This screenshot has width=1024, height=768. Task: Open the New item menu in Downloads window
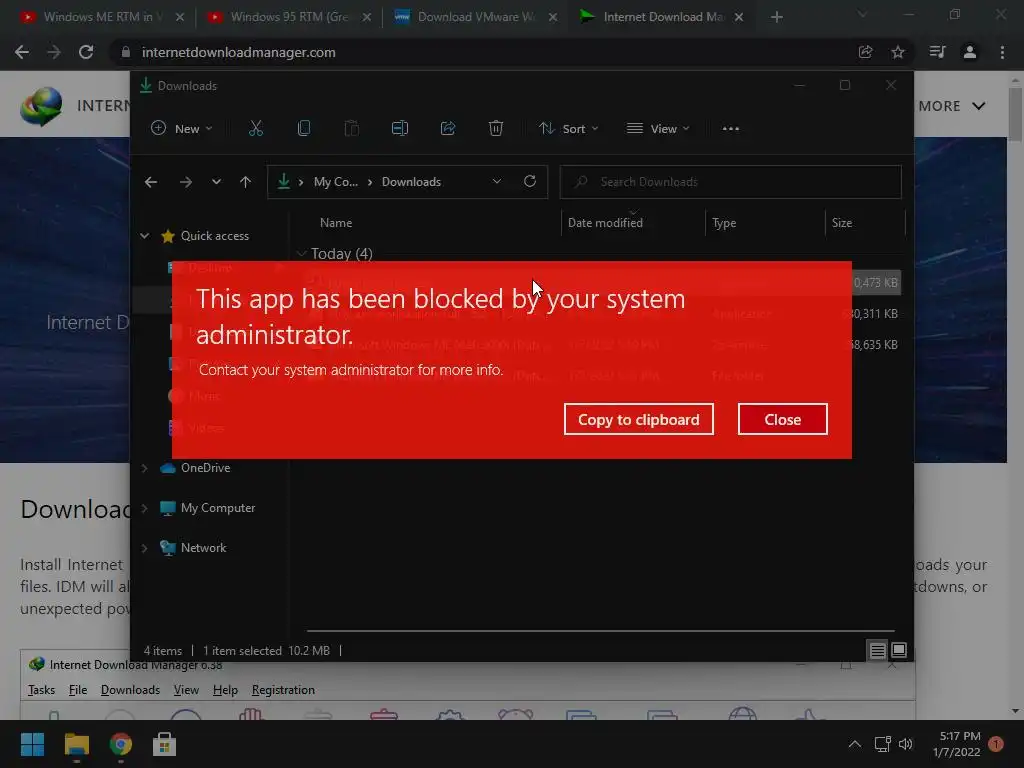point(182,129)
